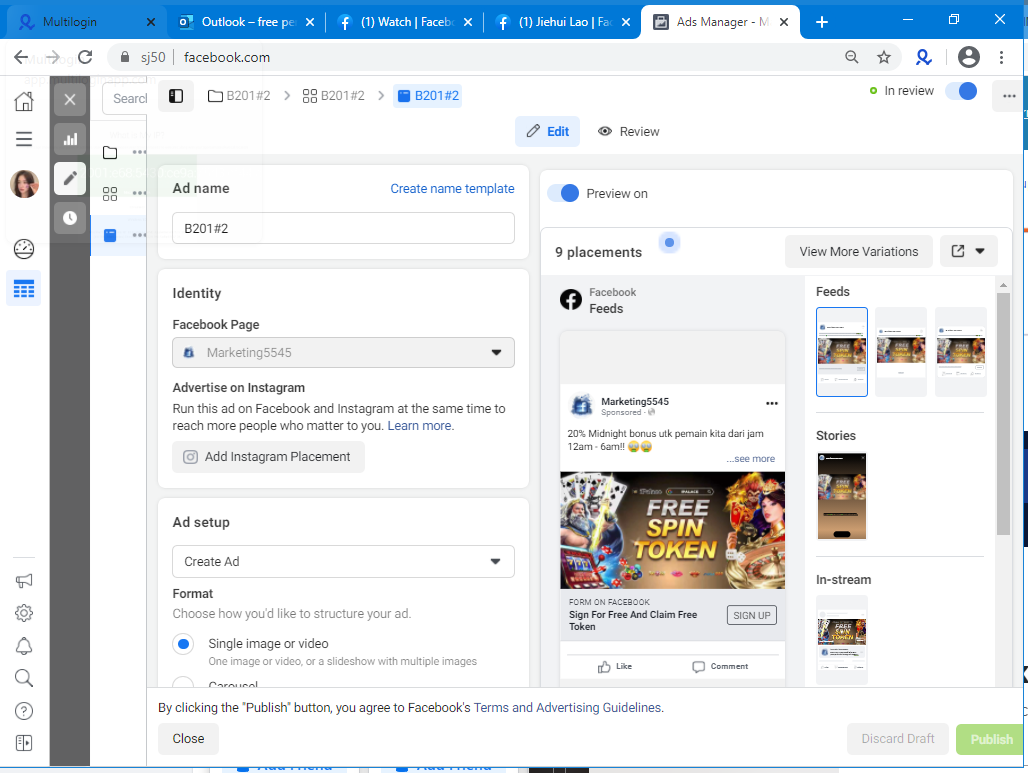Click the megaphone icon in left rail

[24, 581]
